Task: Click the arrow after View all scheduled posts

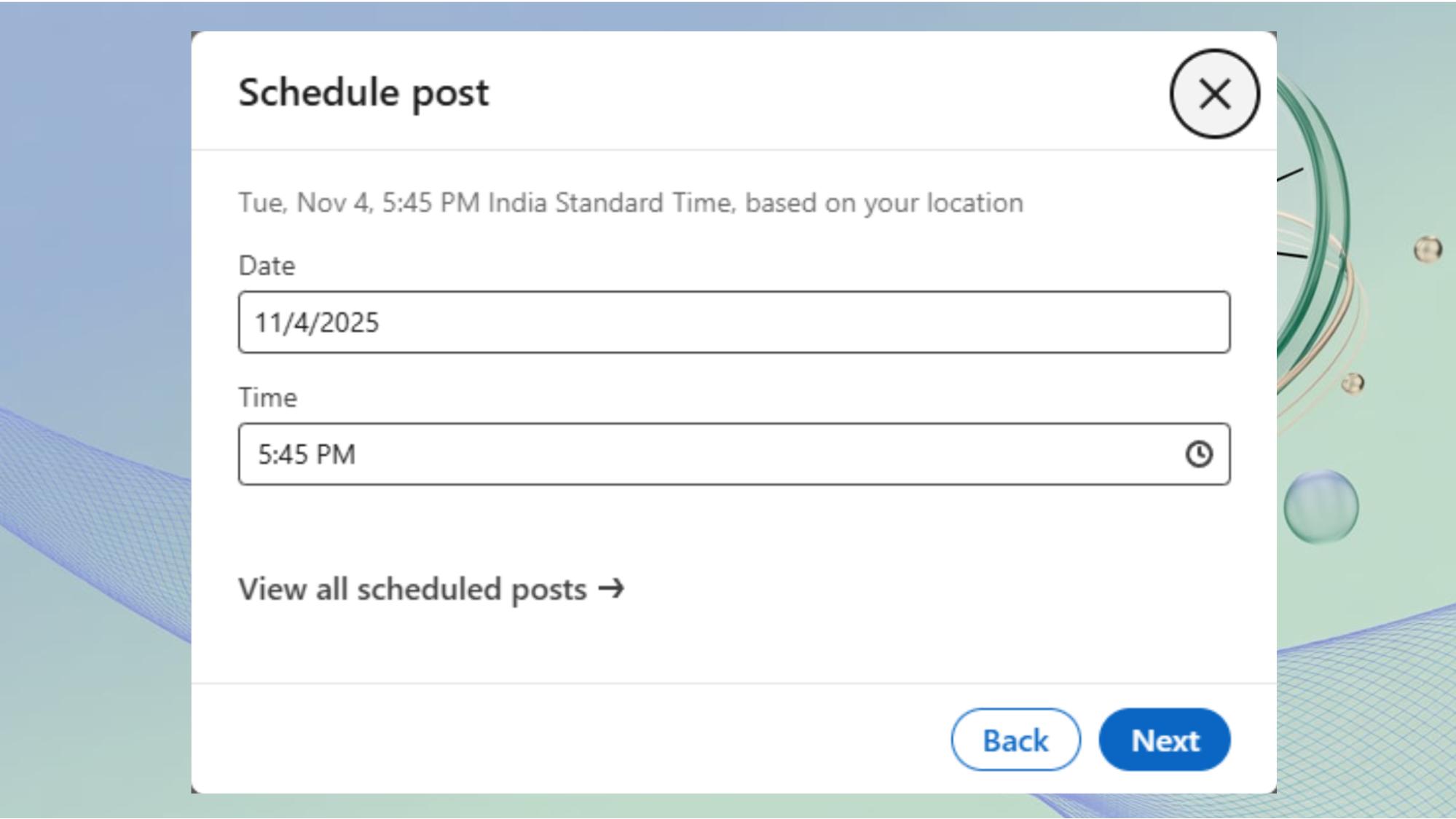Action: point(613,588)
